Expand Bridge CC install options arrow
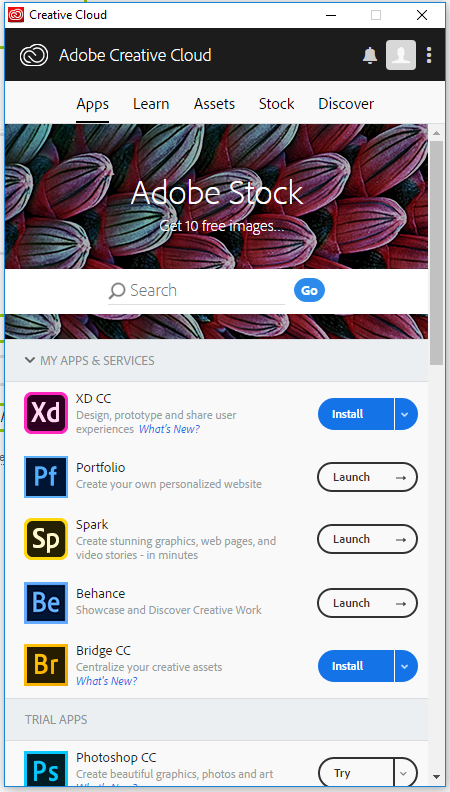The height and width of the screenshot is (792, 450). pyautogui.click(x=406, y=666)
